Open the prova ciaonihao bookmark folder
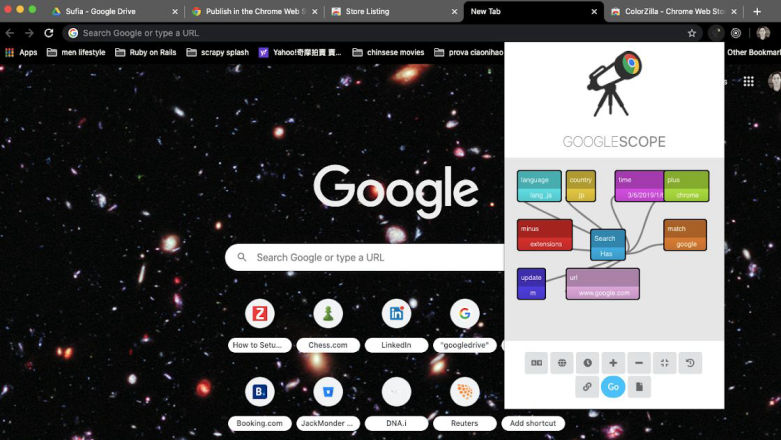The width and height of the screenshot is (781, 440). pos(469,52)
